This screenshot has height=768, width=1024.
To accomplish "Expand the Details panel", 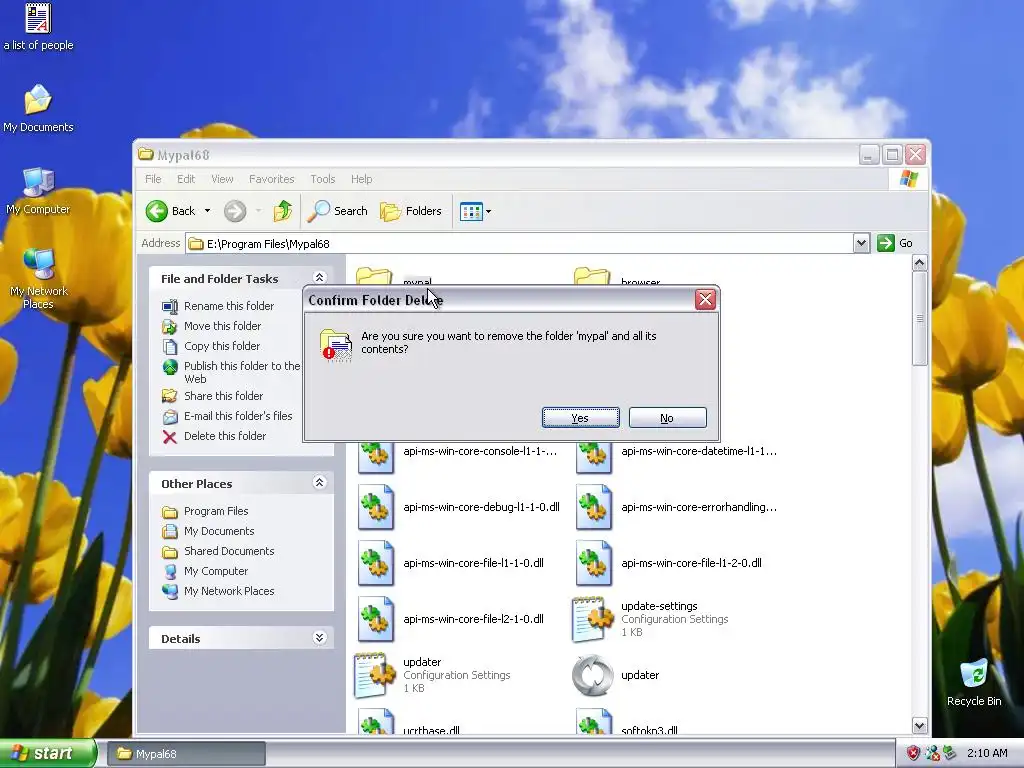I will point(319,638).
